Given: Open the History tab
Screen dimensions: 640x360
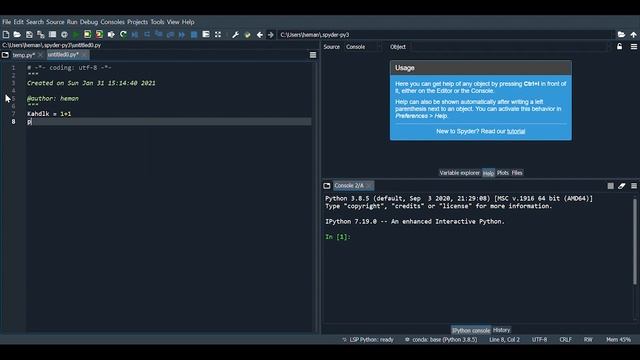Looking at the screenshot, I should (x=501, y=330).
